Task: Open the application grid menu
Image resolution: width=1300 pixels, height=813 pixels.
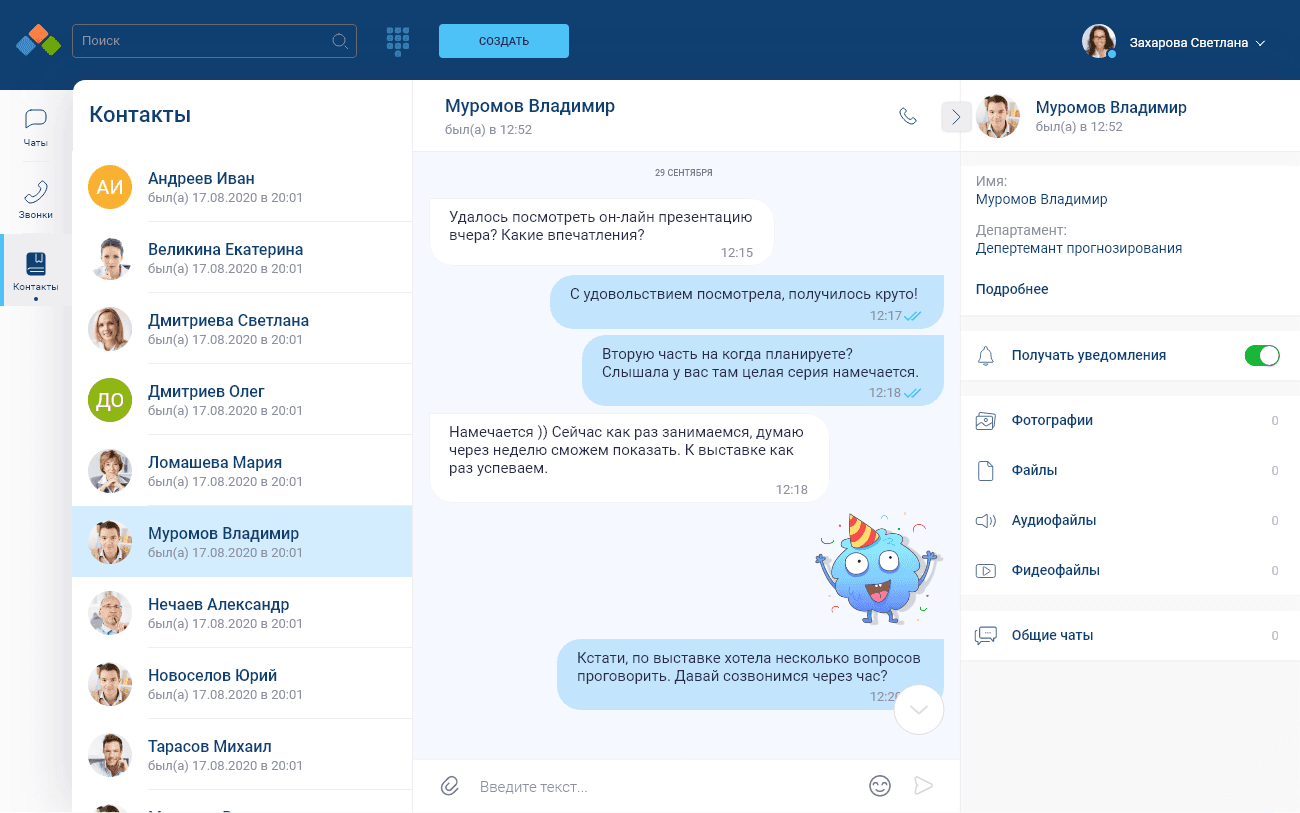Action: click(x=398, y=41)
